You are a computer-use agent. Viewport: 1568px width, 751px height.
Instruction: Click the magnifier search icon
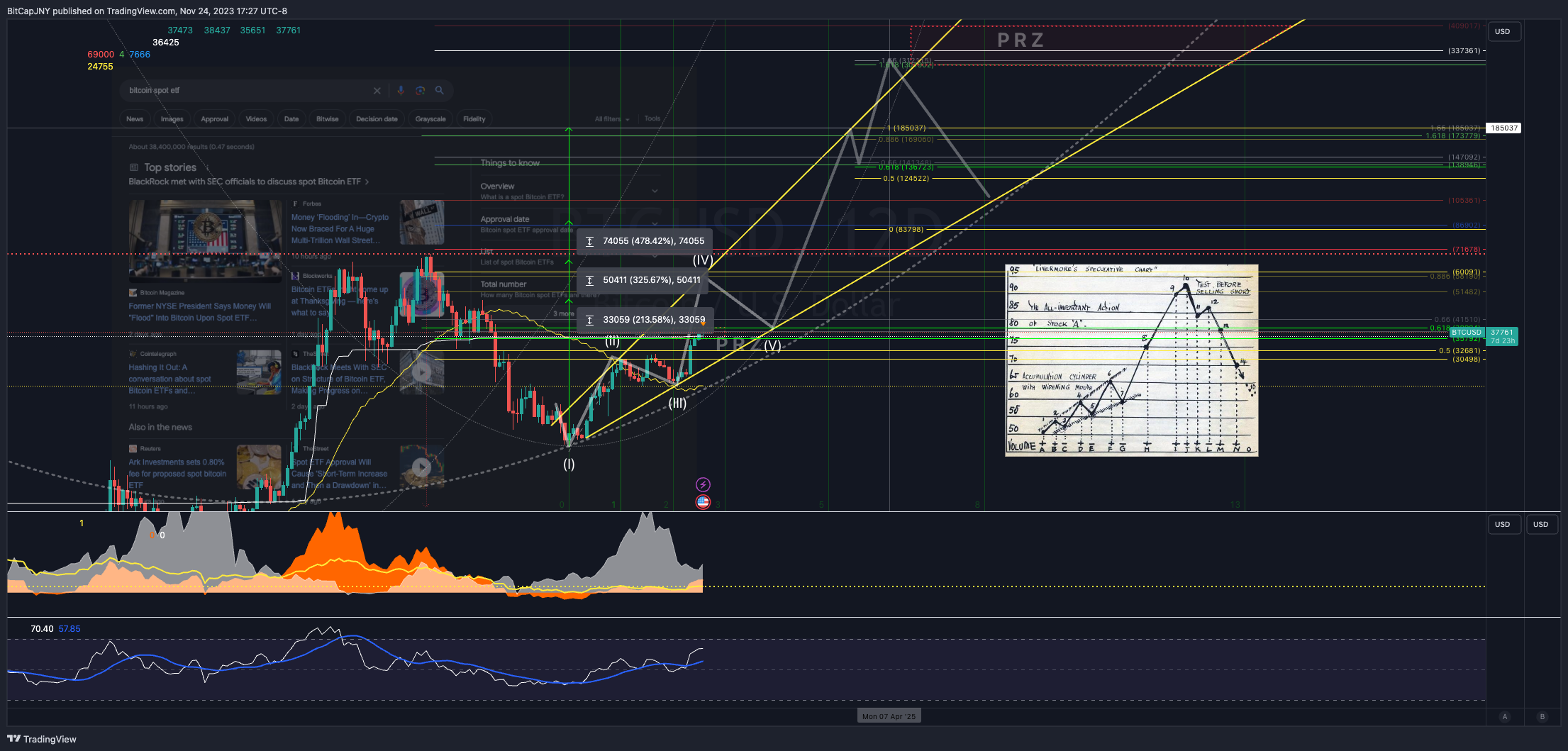pos(440,90)
